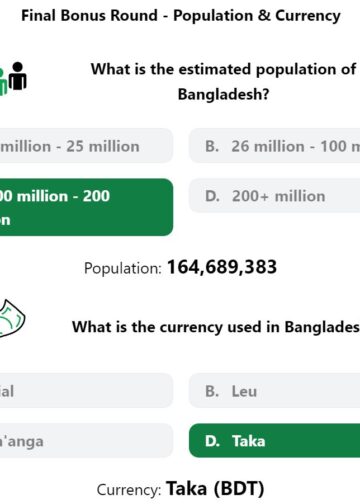Image resolution: width=360 pixels, height=504 pixels.
Task: Select the currency answer ending in 'ial'
Action: point(86,390)
